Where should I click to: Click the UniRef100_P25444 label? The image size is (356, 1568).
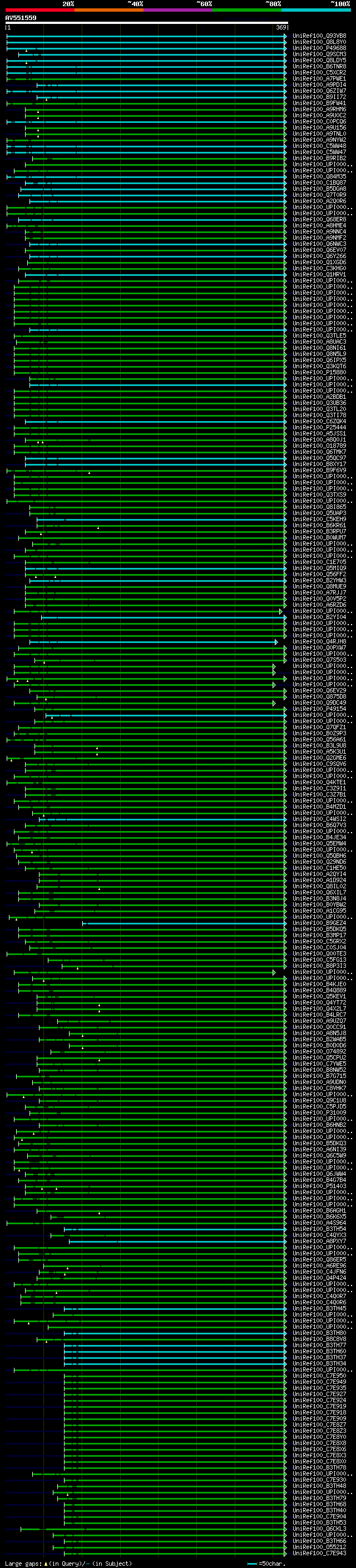(319, 427)
